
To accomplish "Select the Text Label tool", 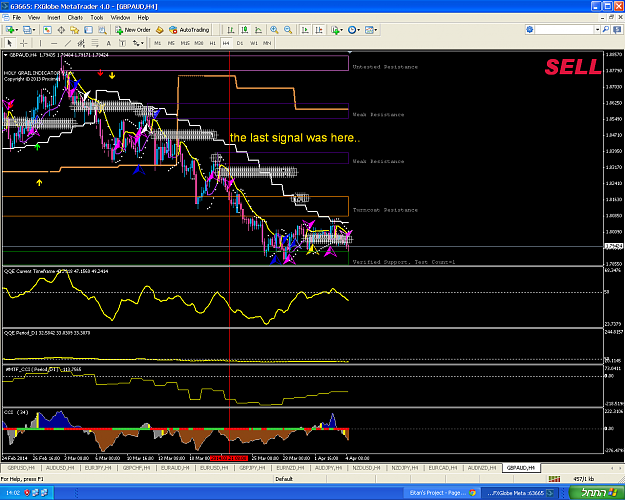I will pos(122,43).
